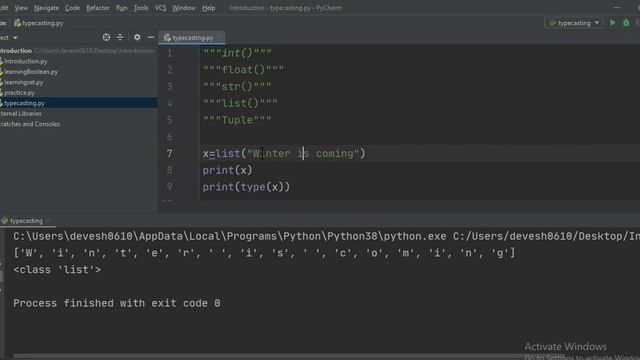Viewport: 640px width, 360px height.
Task: Select the typecasting run tool tab
Action: (x=26, y=221)
